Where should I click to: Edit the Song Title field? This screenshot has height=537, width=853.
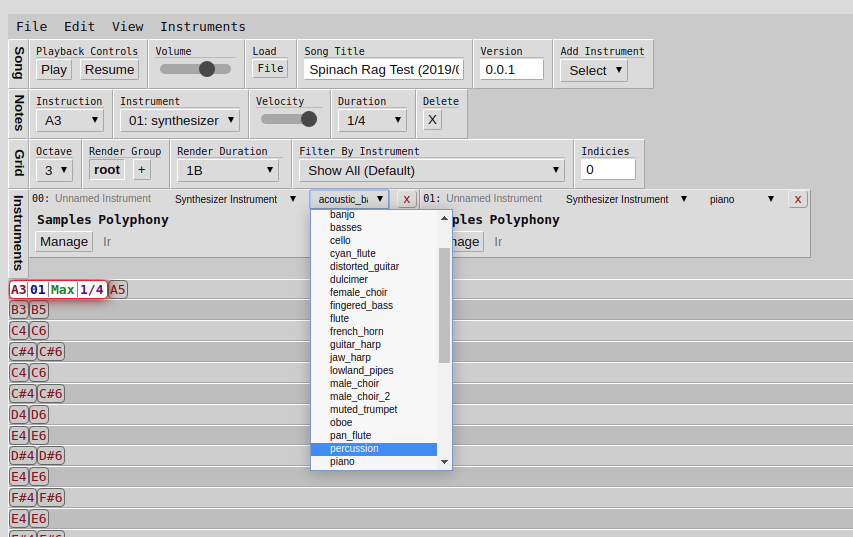[384, 70]
